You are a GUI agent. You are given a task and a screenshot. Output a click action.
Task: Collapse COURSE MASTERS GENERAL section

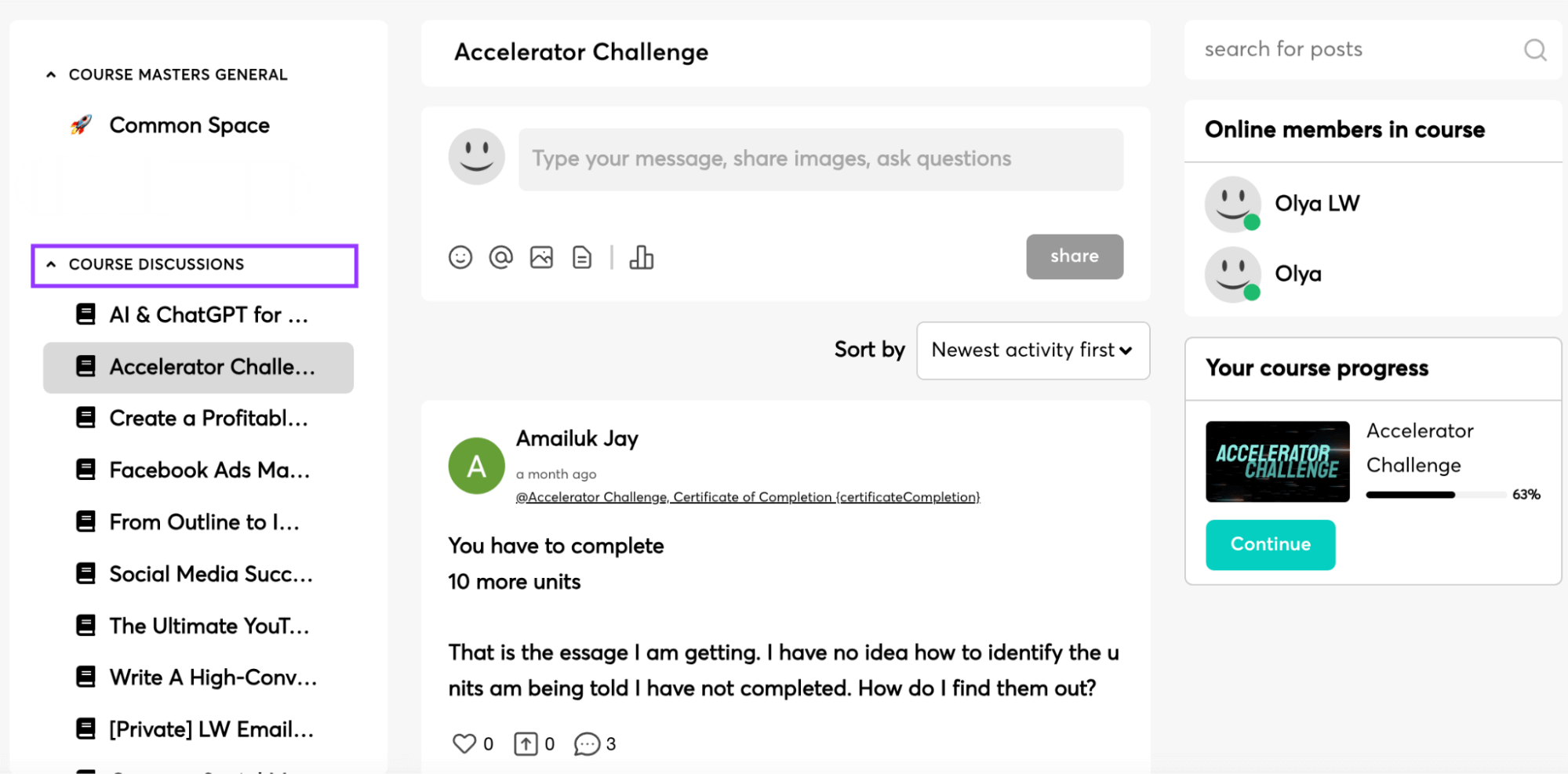tap(51, 74)
